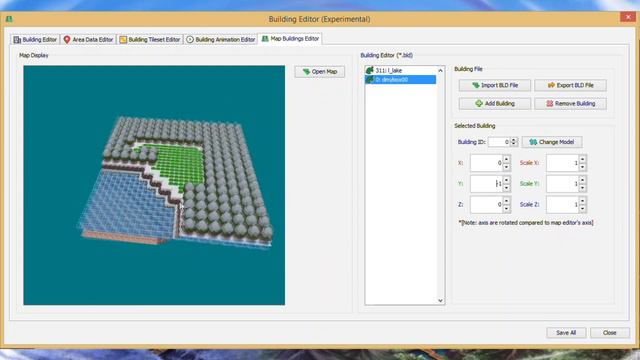
Task: Decrease the Scale X value
Action: click(x=583, y=167)
